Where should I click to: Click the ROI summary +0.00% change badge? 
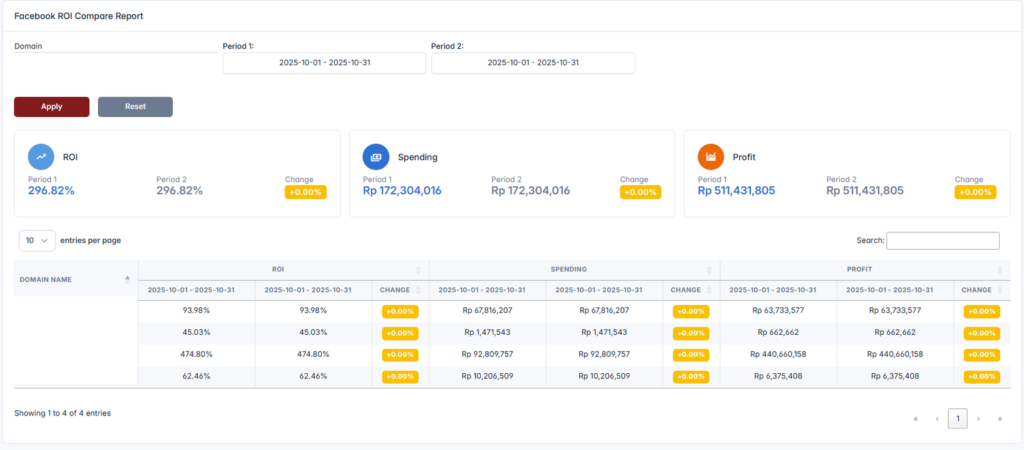[x=305, y=192]
